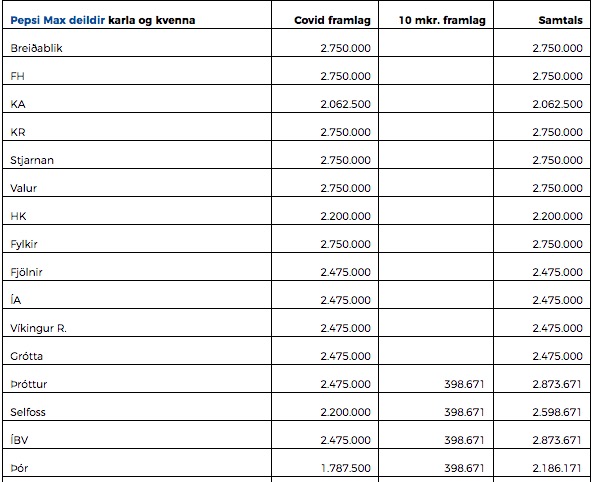Click the Pepsi Max deildir header link
The width and height of the screenshot is (593, 482).
point(57,20)
